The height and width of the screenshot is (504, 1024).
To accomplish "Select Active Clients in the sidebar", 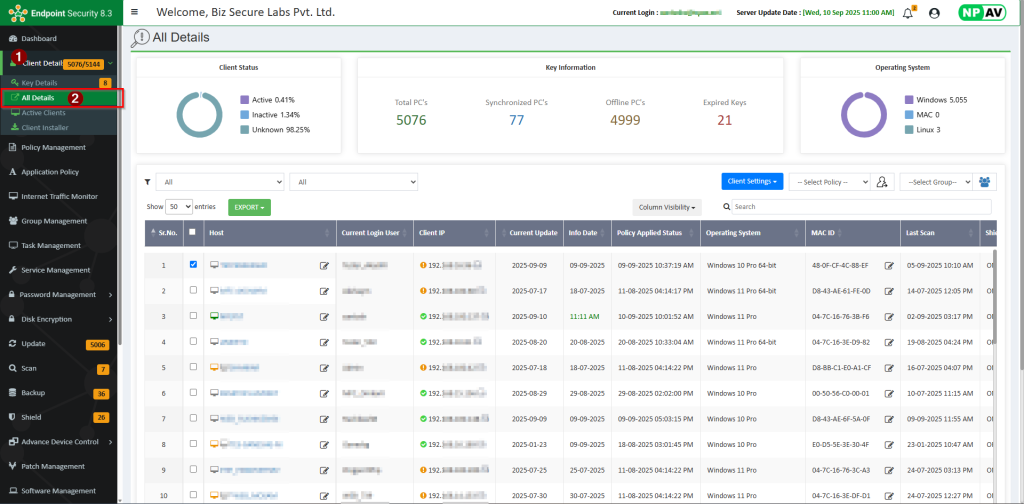I will click(44, 113).
